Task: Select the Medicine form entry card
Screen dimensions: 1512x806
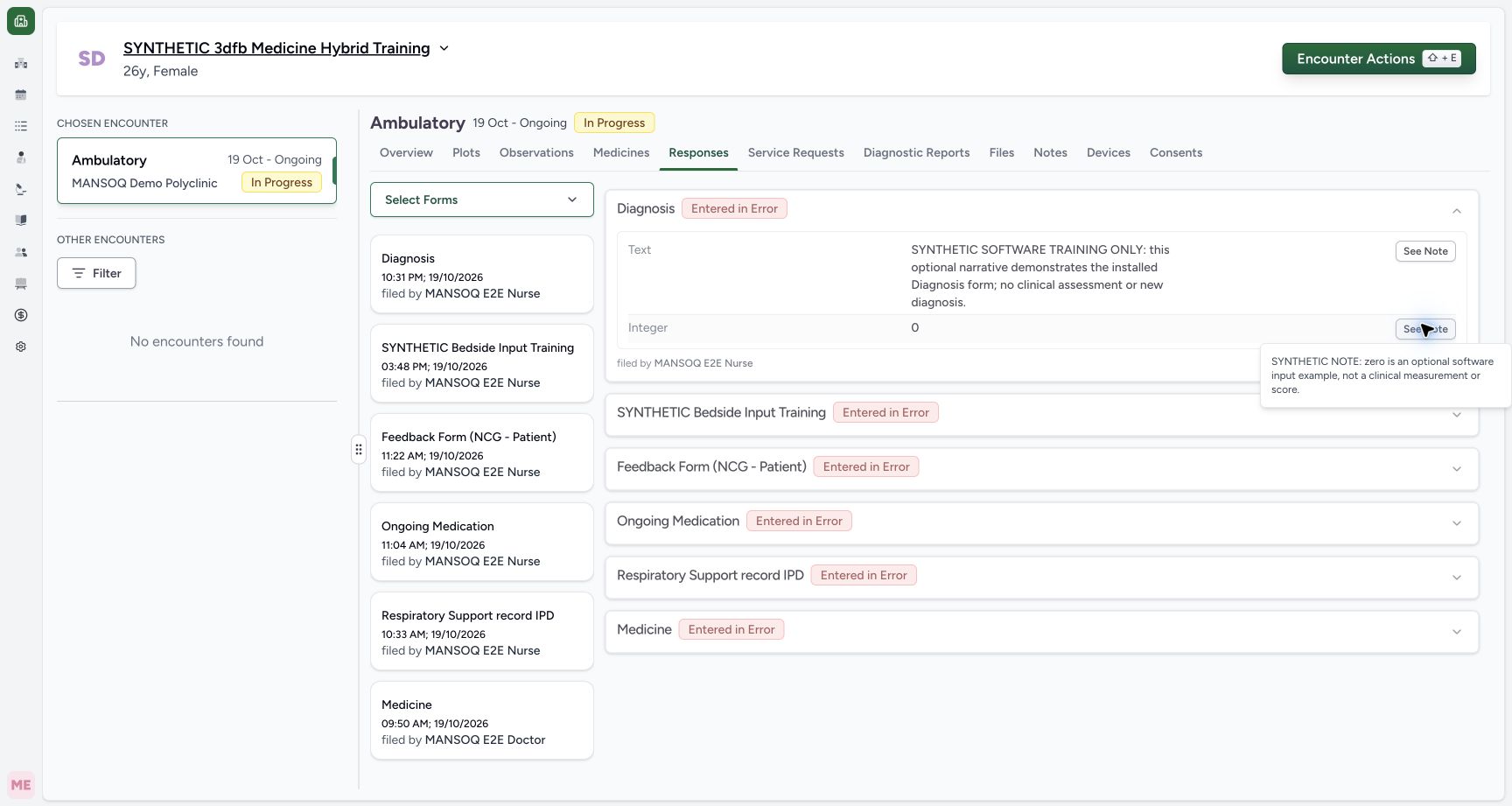Action: (482, 720)
